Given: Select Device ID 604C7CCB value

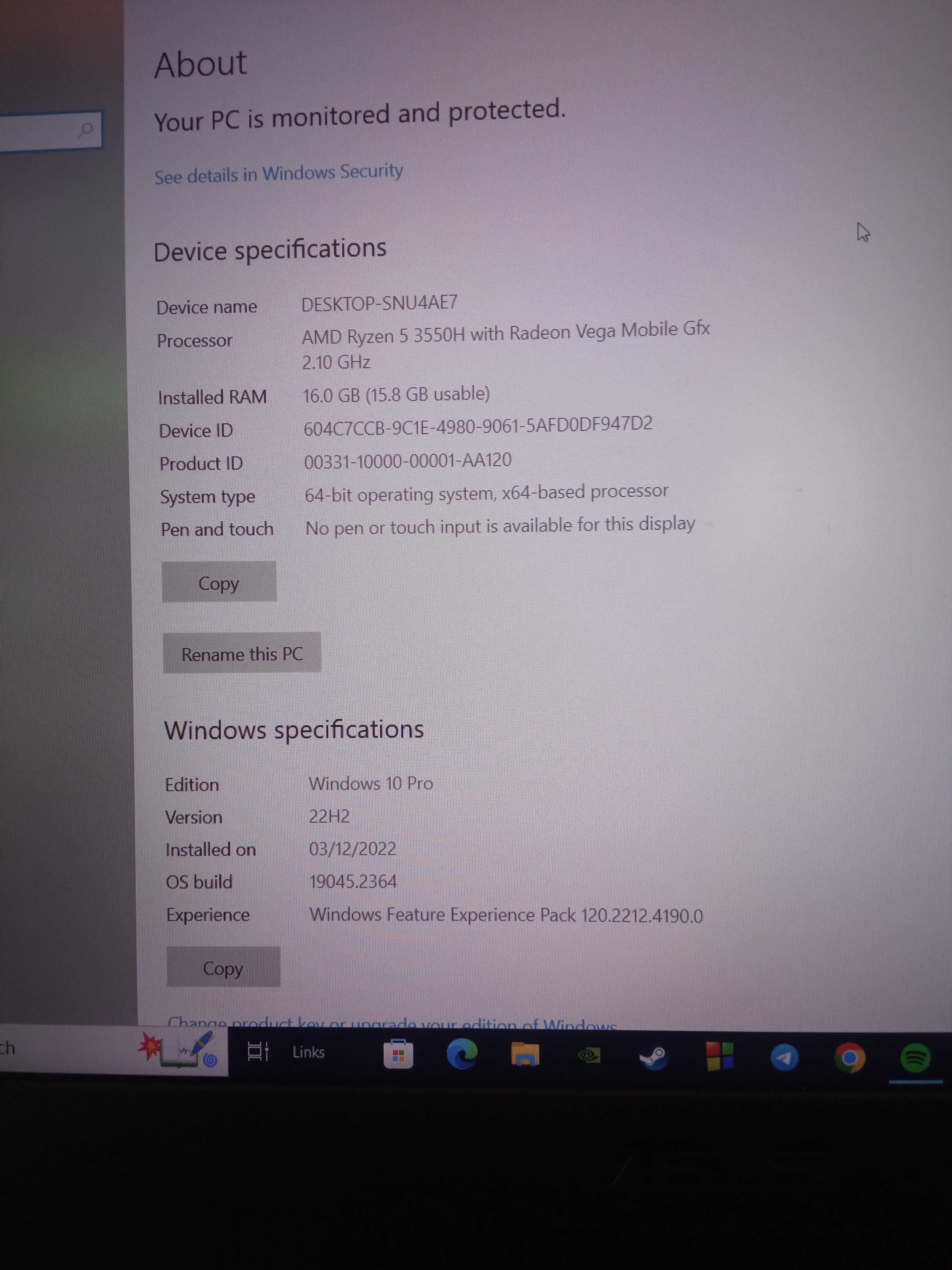Looking at the screenshot, I should (x=478, y=426).
